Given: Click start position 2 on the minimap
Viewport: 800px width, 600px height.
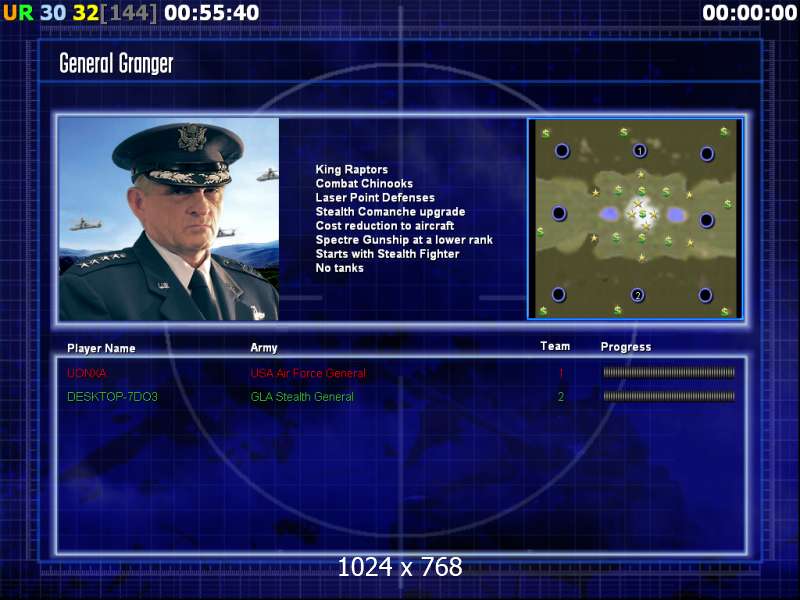Looking at the screenshot, I should click(637, 295).
